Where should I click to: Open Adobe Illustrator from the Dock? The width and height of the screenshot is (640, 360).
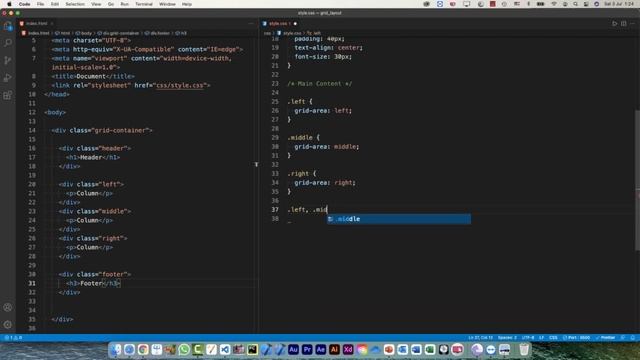[x=334, y=349]
